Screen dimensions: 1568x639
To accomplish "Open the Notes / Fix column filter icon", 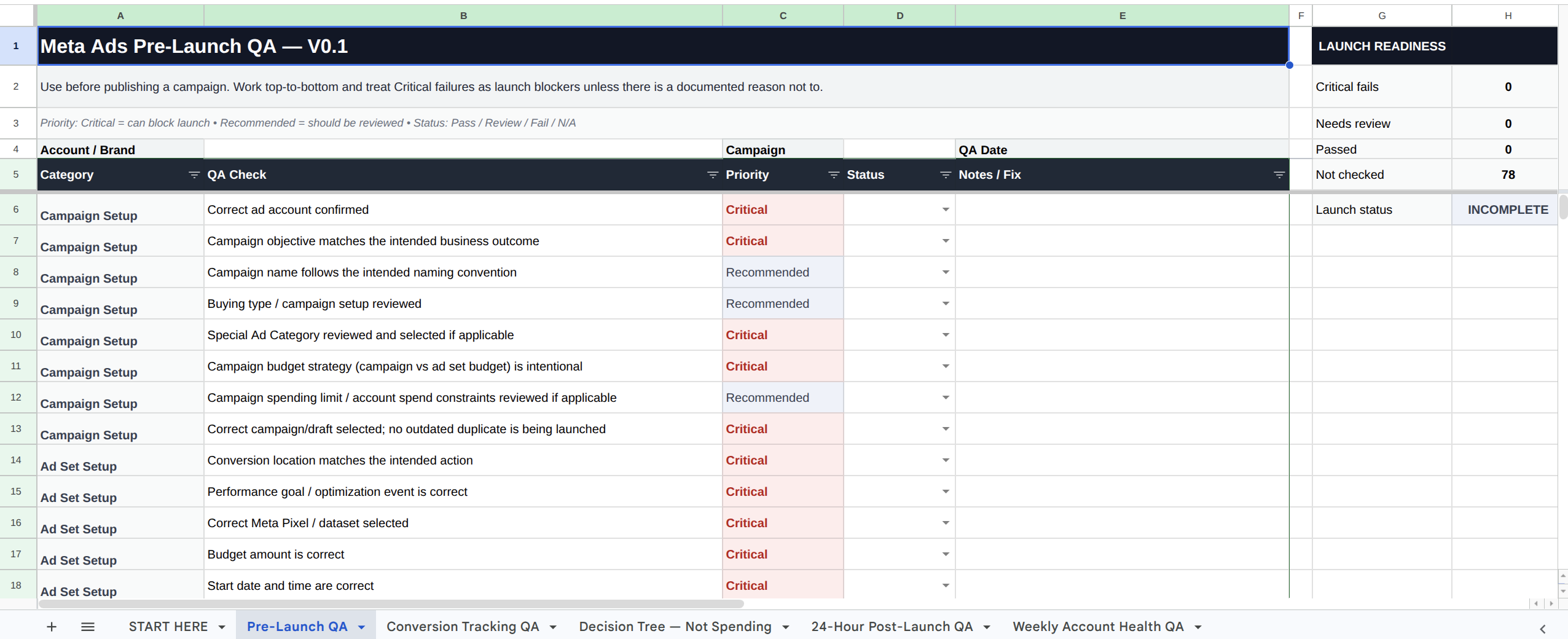I will click(x=1279, y=175).
